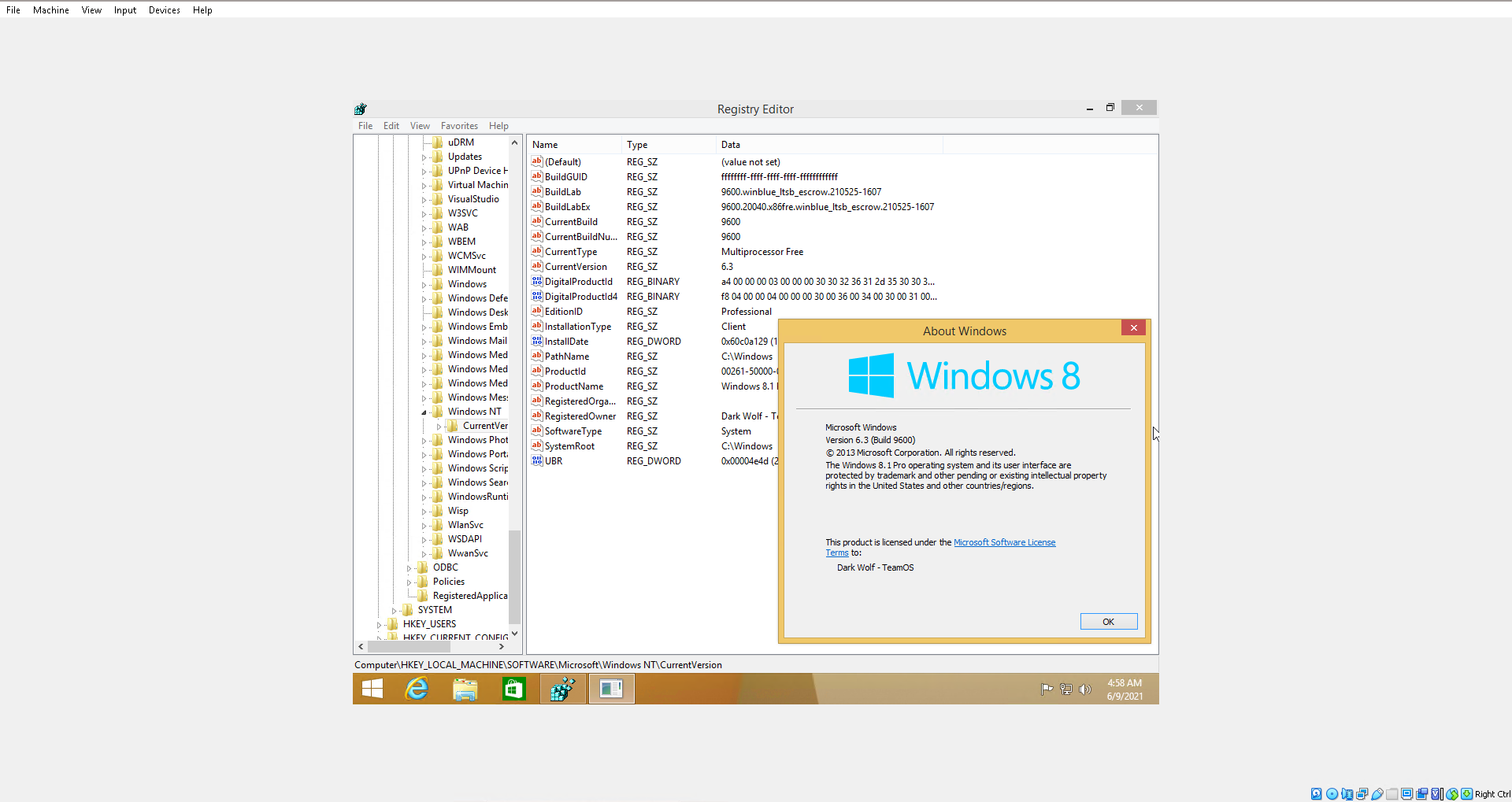1512x802 pixels.
Task: Expand the WBEM key arrow
Action: point(424,242)
